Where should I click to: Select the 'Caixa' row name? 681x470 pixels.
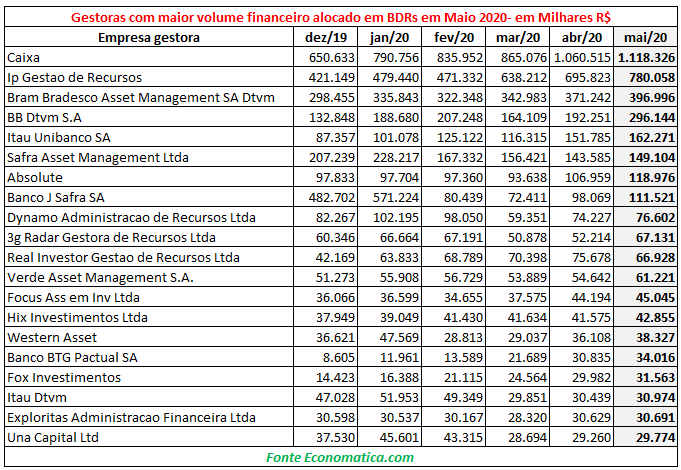(x=23, y=57)
